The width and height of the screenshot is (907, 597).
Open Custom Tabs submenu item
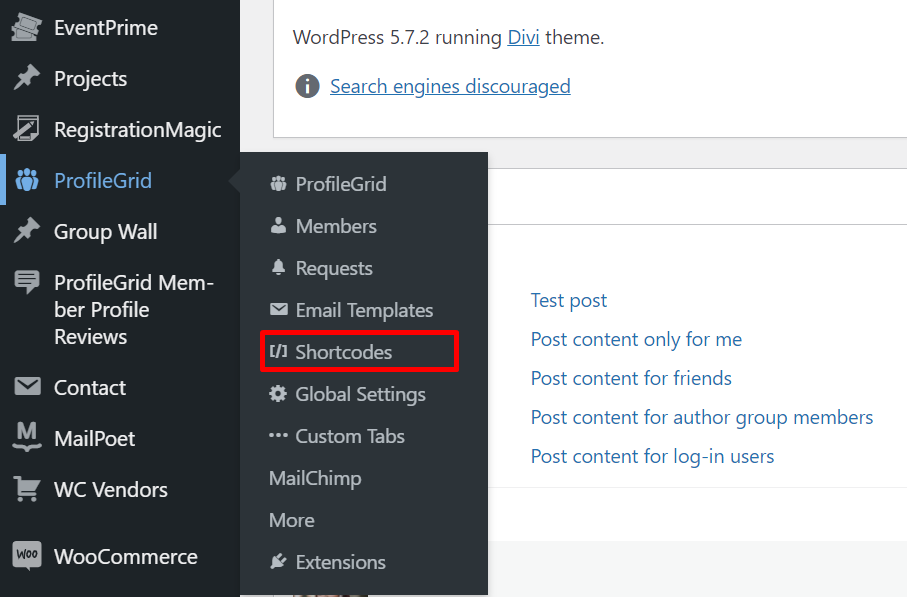pos(350,436)
